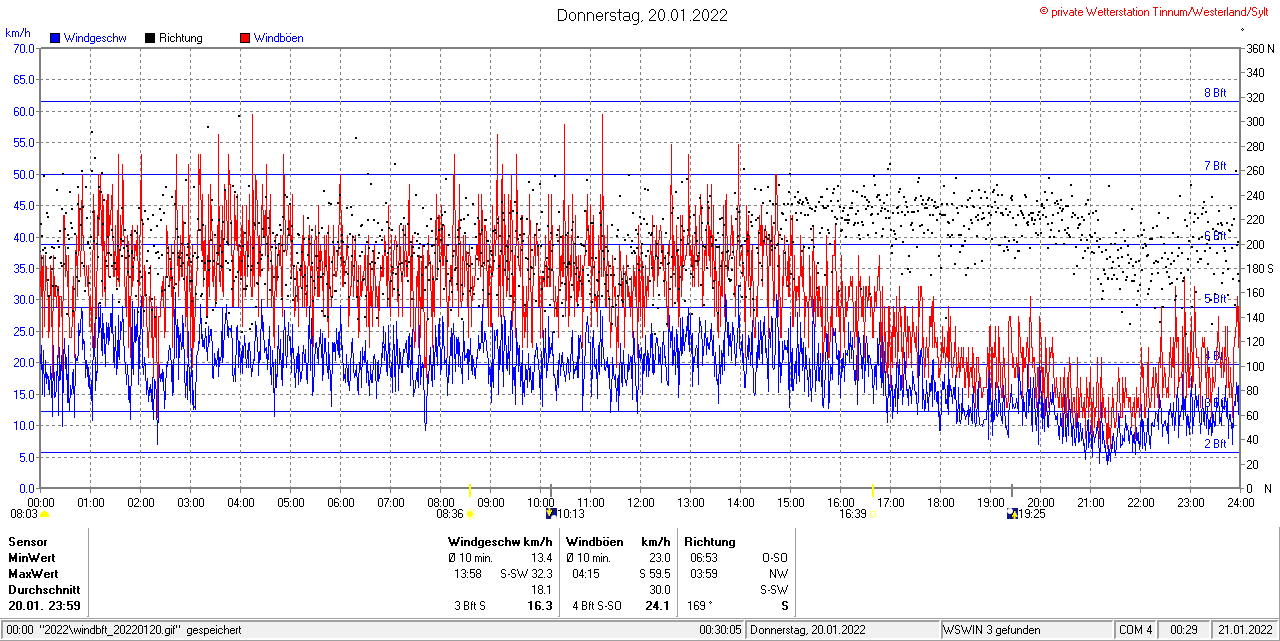Click the MinWert row label
Image resolution: width=1280 pixels, height=641 pixels.
click(32, 558)
